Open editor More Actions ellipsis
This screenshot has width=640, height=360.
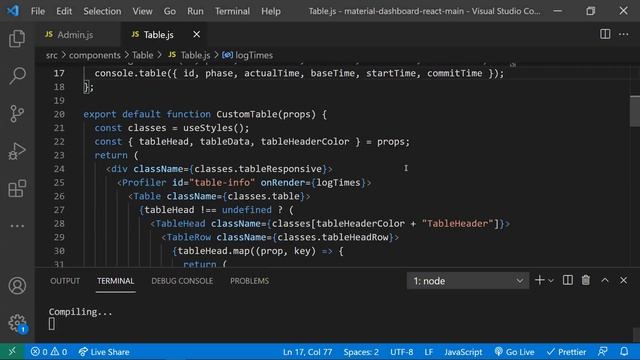point(624,34)
